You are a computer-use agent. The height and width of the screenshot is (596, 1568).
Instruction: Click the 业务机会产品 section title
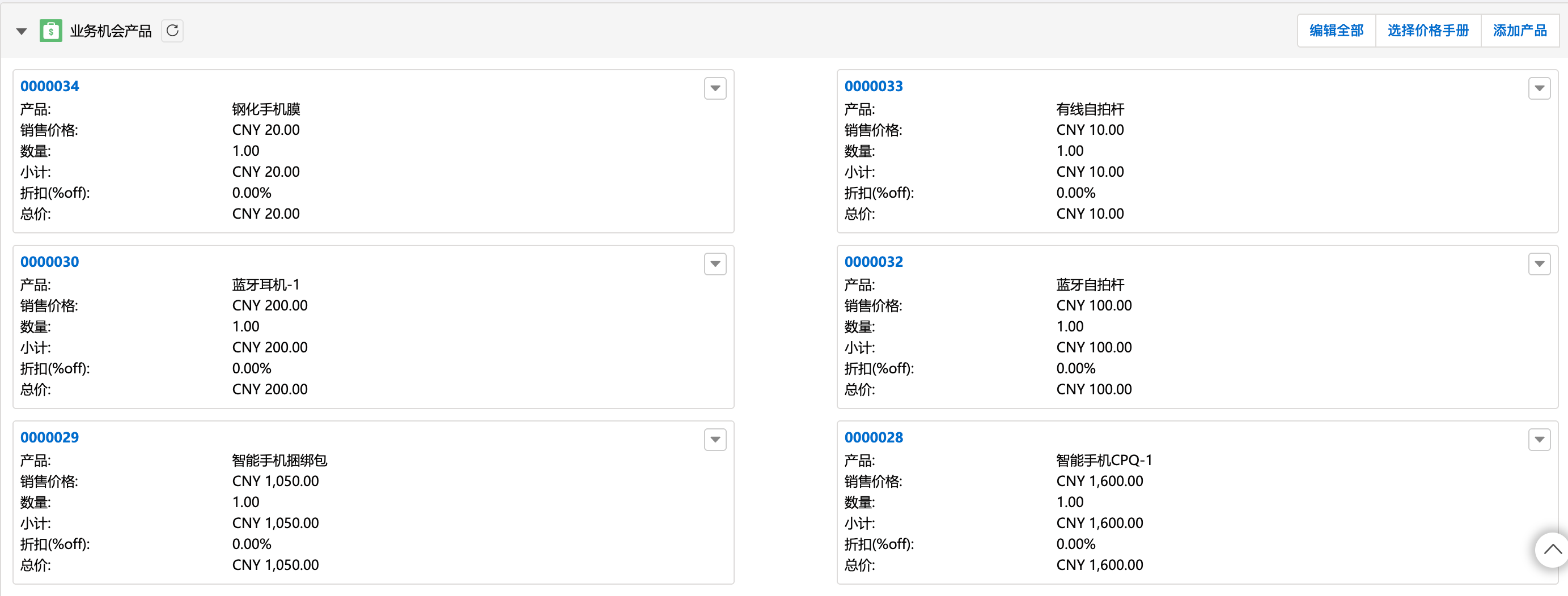110,31
